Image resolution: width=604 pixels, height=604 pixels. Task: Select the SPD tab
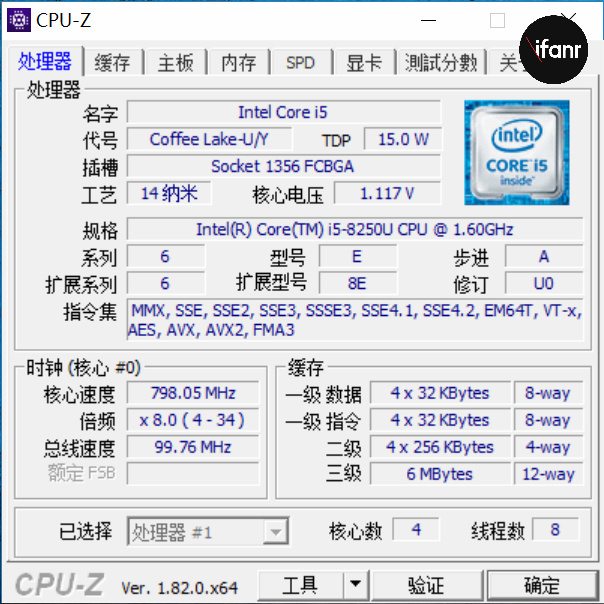pos(301,62)
